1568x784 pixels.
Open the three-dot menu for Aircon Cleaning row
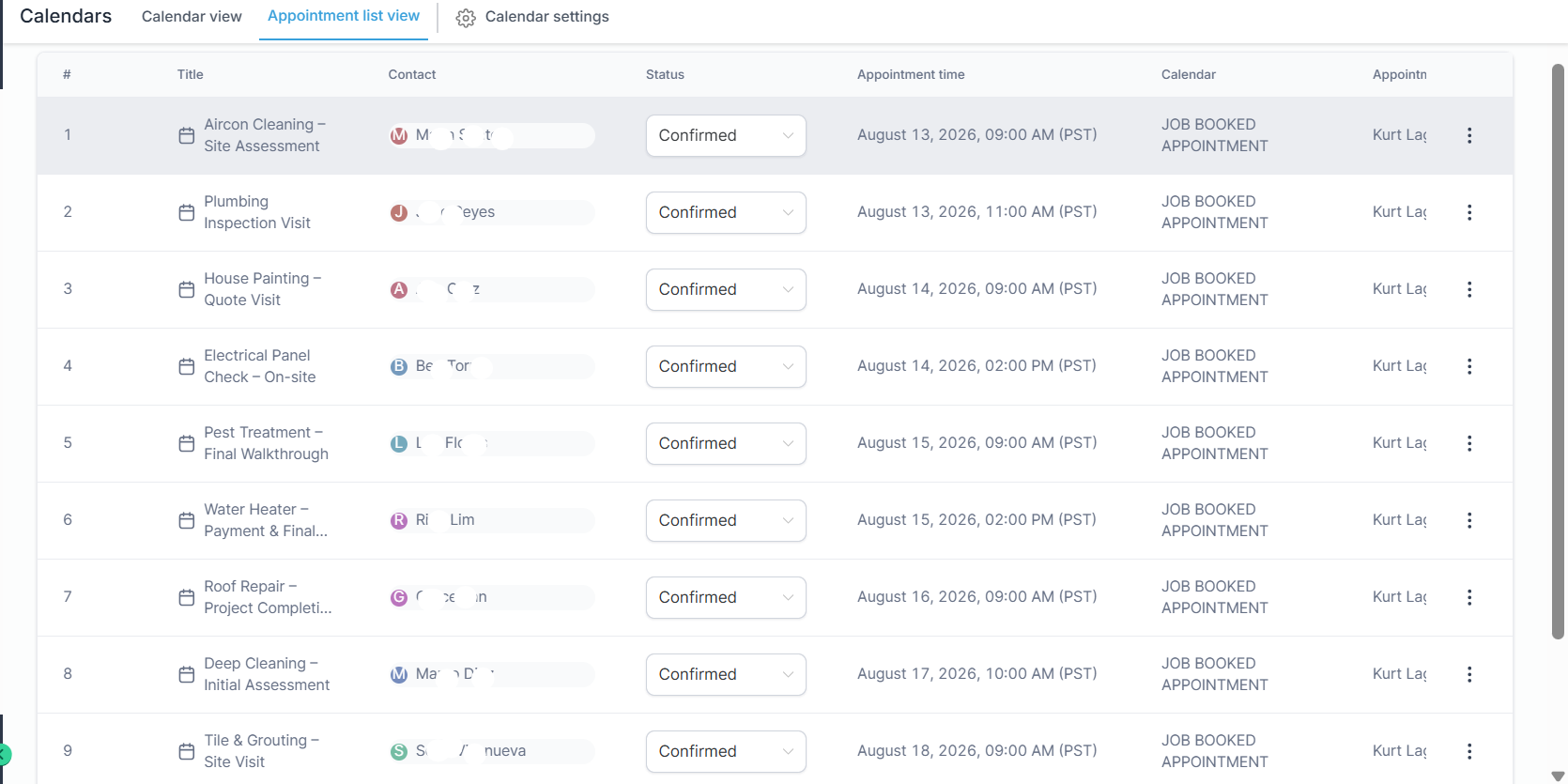pyautogui.click(x=1469, y=135)
